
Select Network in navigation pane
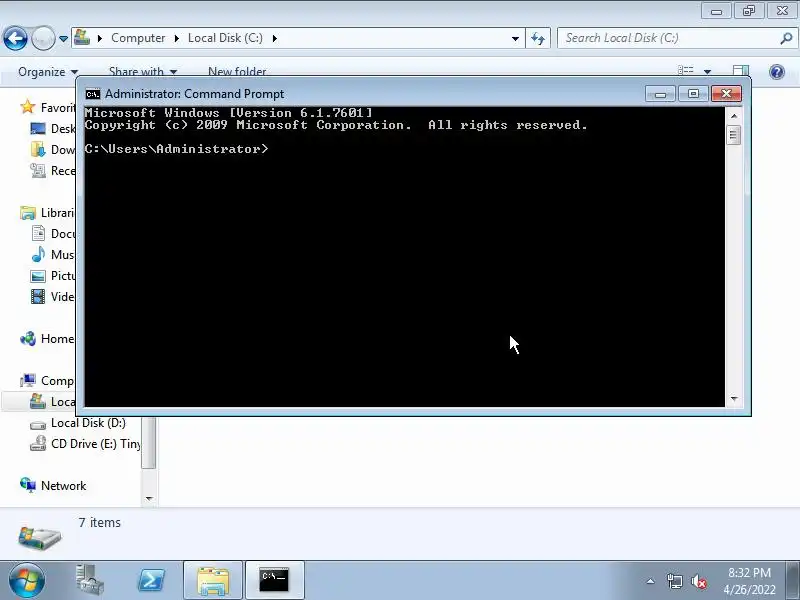[x=53, y=486]
